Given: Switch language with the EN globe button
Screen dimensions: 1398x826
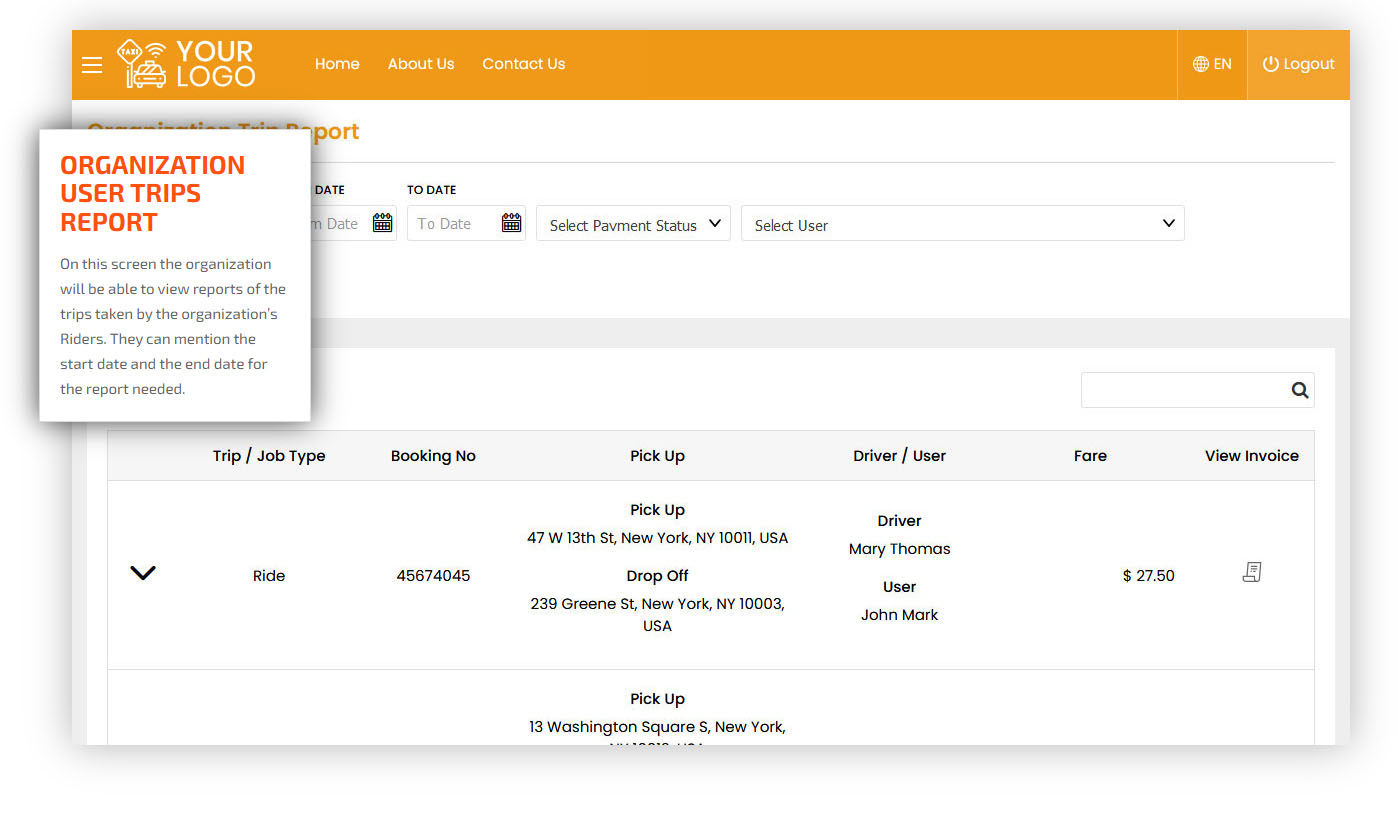Looking at the screenshot, I should [1212, 64].
